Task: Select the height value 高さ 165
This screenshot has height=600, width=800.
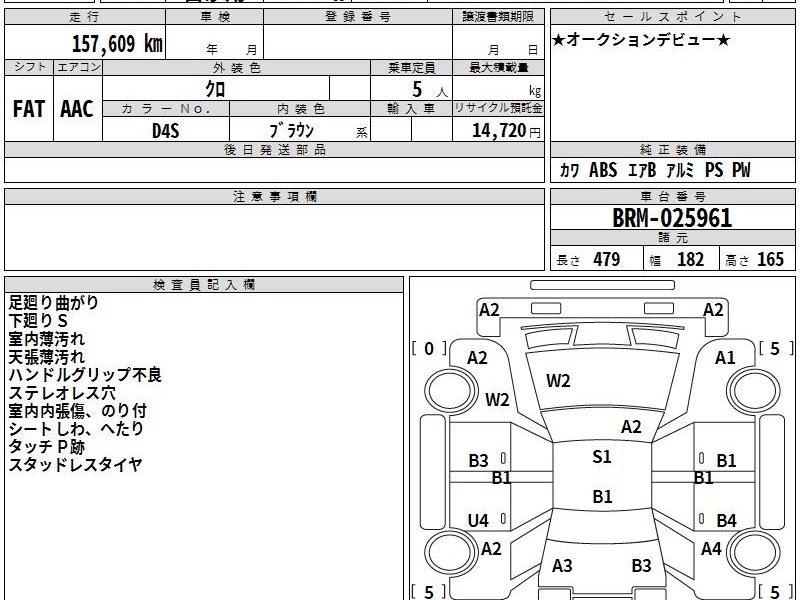Action: click(x=754, y=259)
